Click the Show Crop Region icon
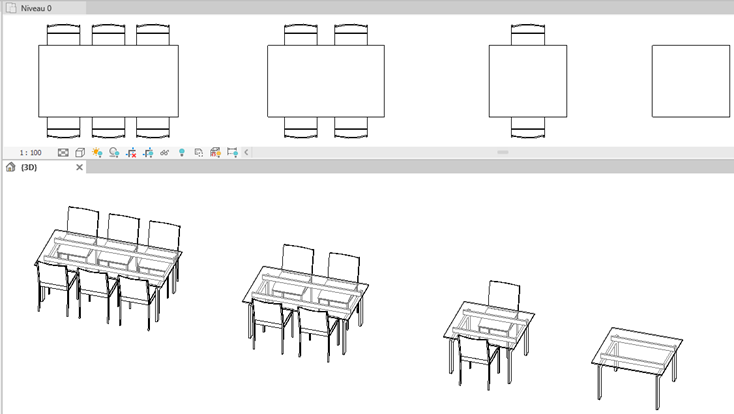The image size is (734, 414). (x=148, y=153)
